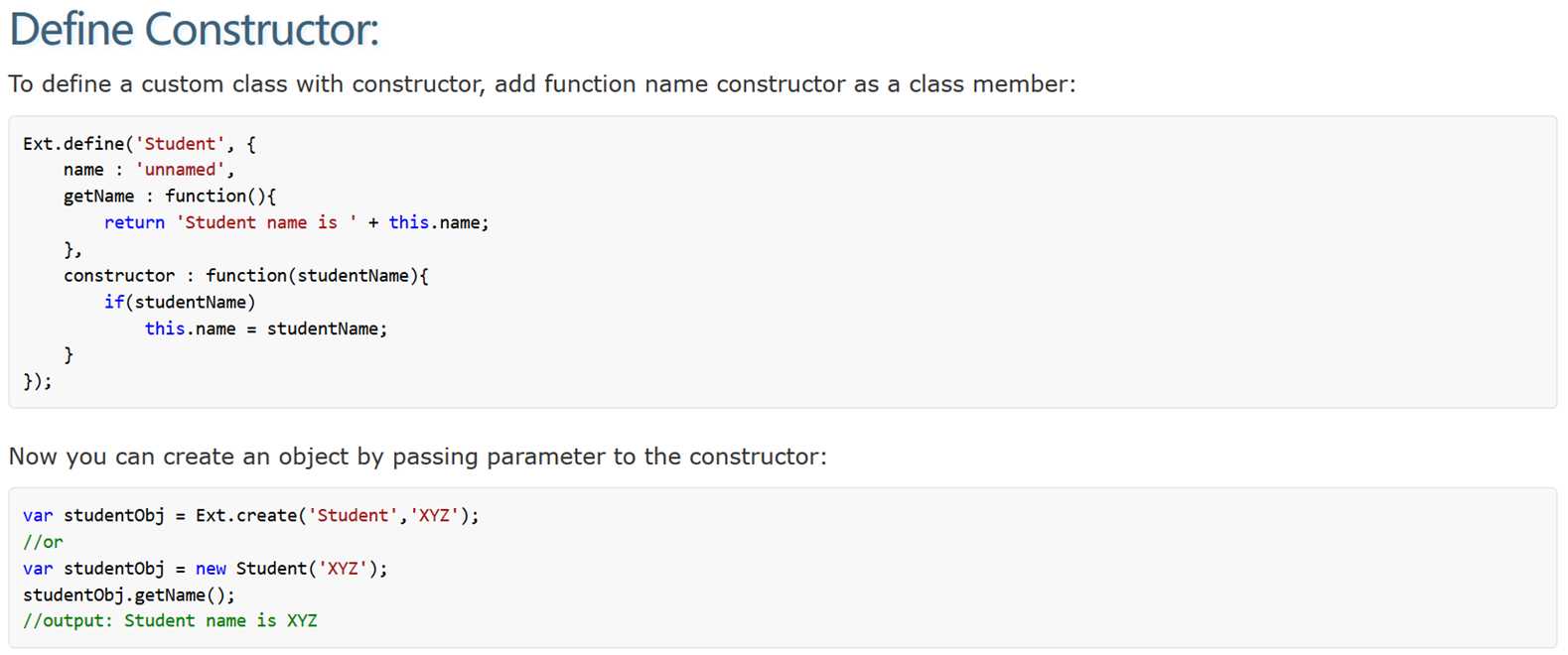Click the 'Define Constructor:' heading
This screenshot has height=655, width=1568.
coord(194,29)
